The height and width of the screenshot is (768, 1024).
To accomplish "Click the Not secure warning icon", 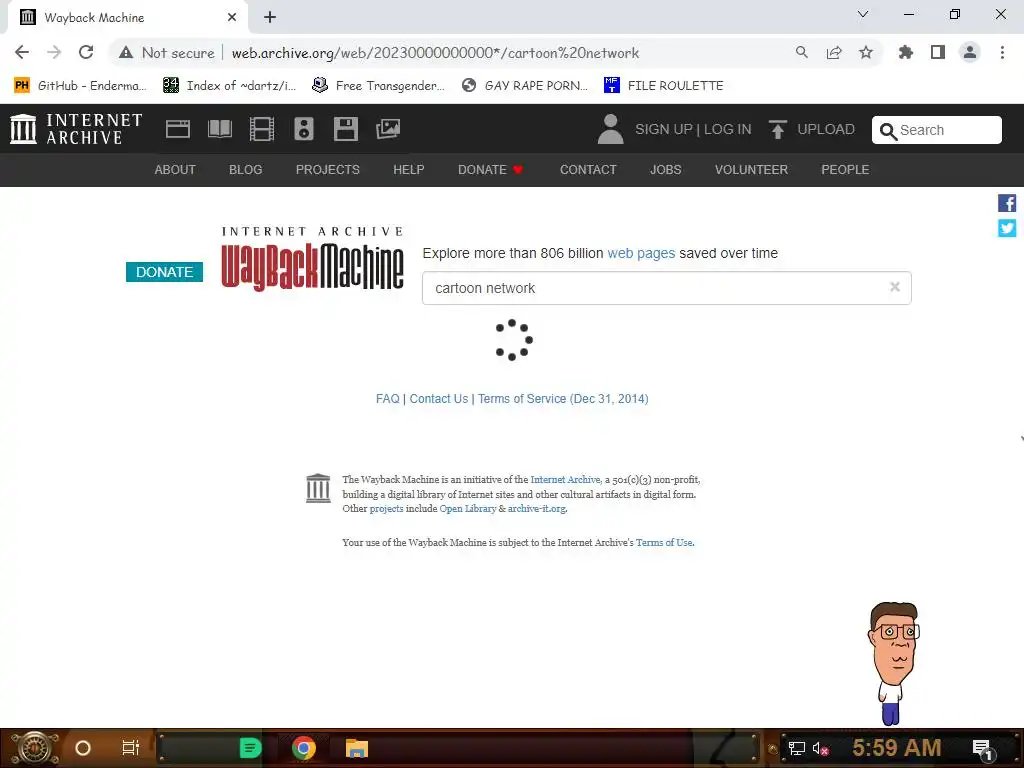I will (x=126, y=53).
